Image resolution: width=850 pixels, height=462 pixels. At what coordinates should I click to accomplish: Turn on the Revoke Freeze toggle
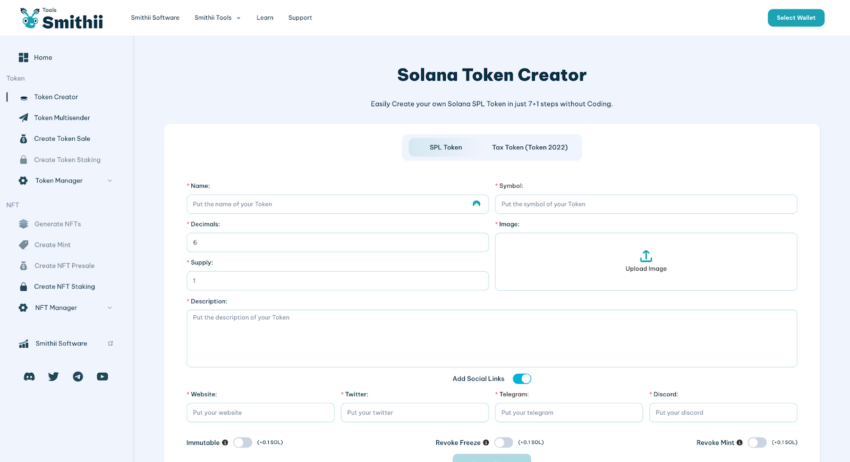pos(503,442)
